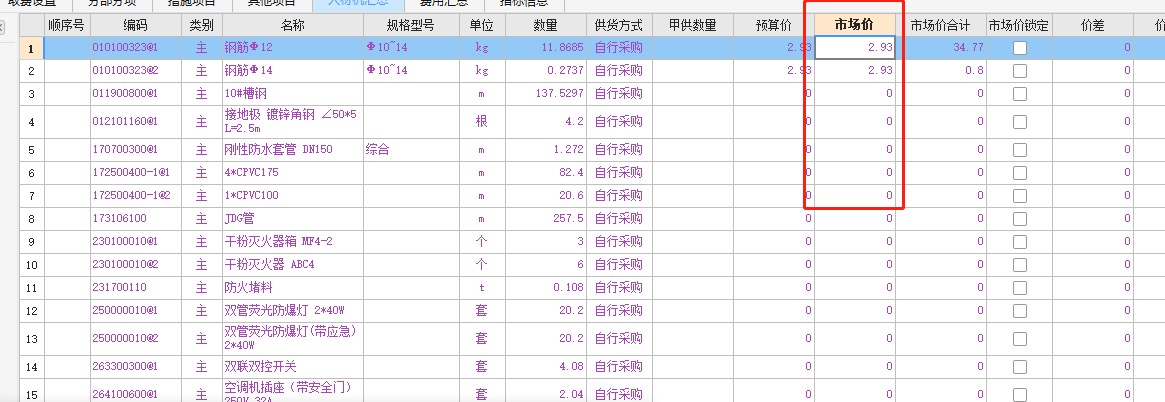Image resolution: width=1165 pixels, height=402 pixels.
Task: Click the 类别 column header
Action: [202, 26]
